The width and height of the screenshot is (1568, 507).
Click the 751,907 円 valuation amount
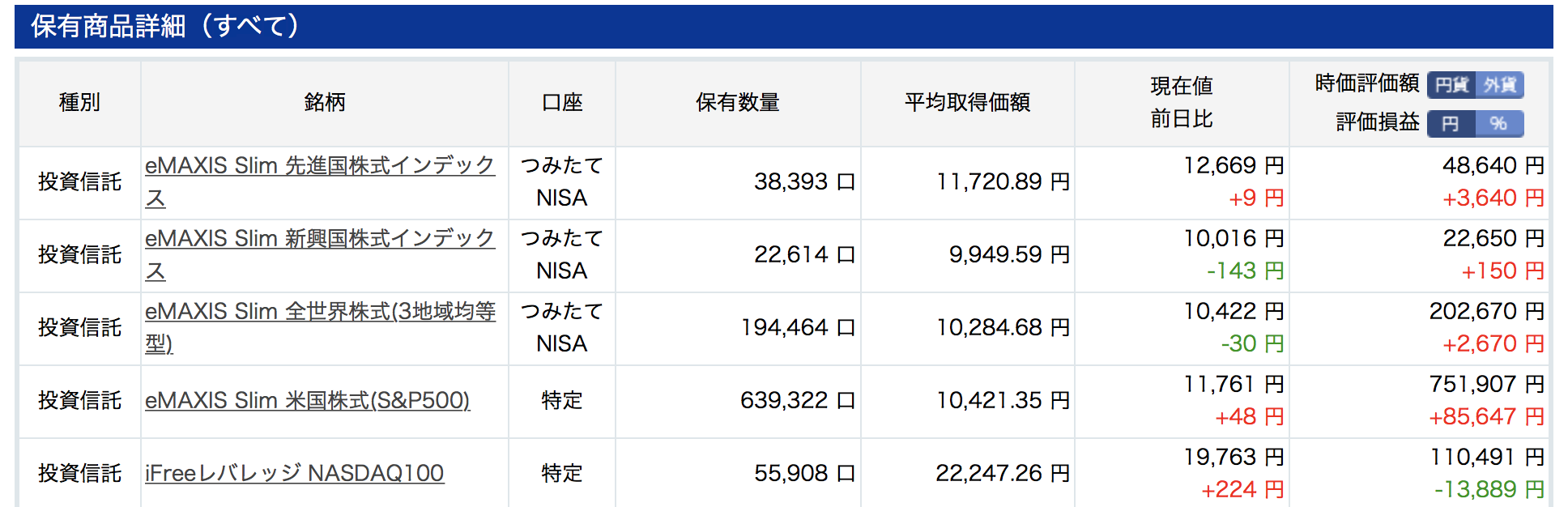tap(1486, 384)
